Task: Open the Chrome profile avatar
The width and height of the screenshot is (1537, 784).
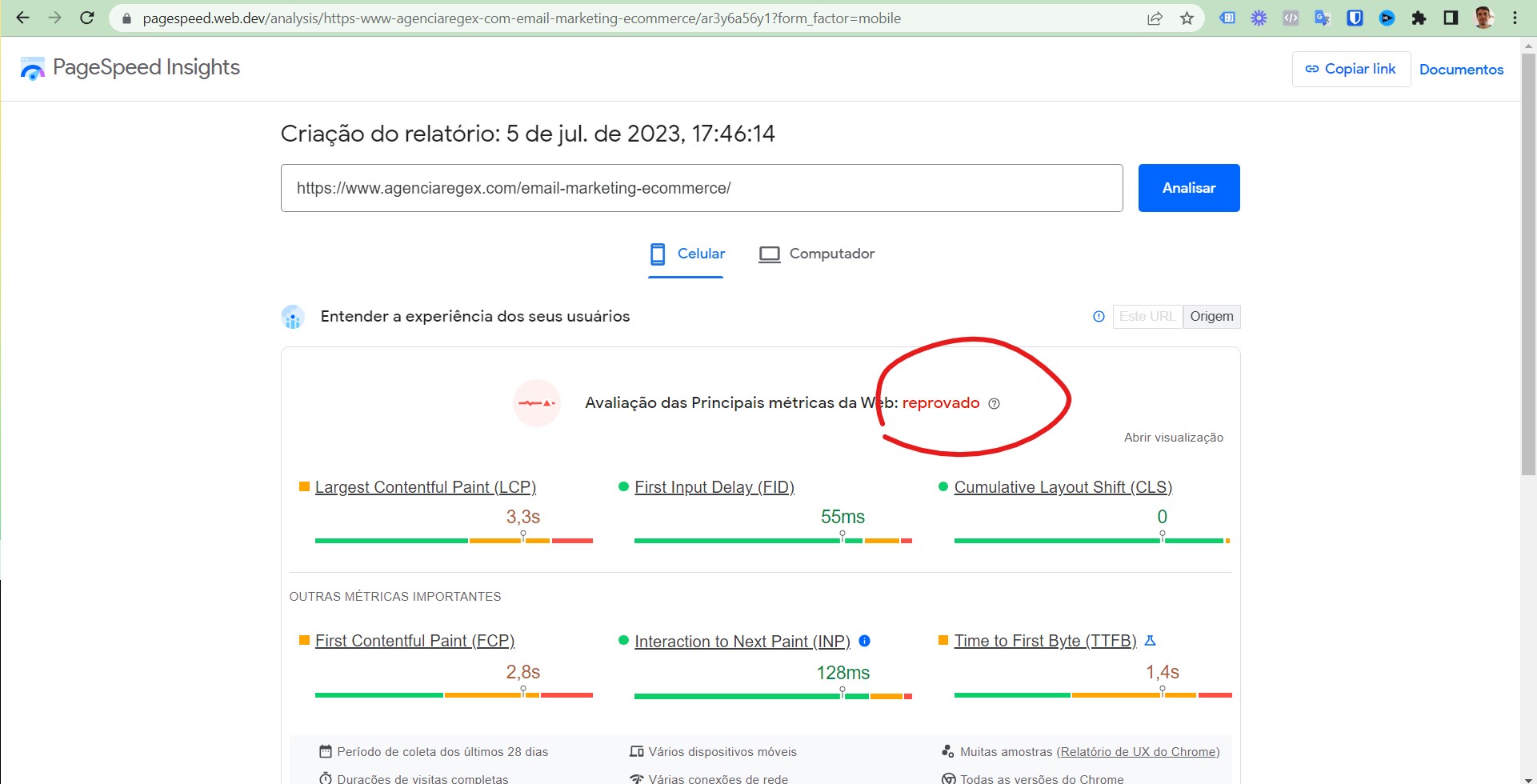Action: click(x=1483, y=18)
